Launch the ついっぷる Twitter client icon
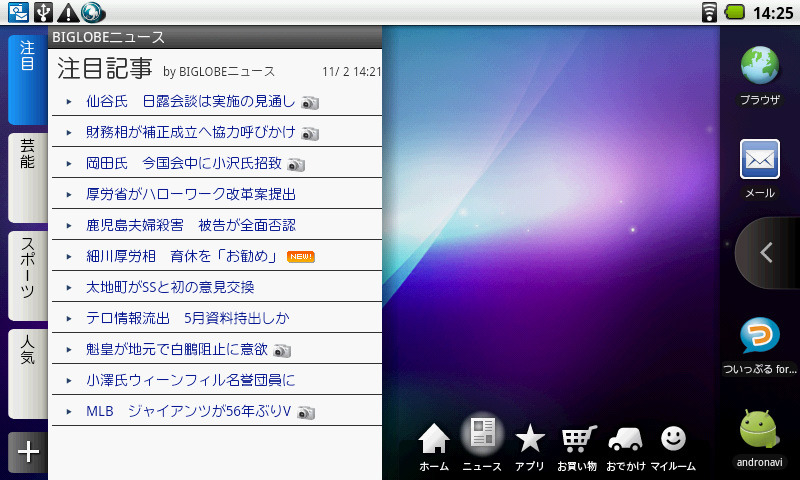The height and width of the screenshot is (480, 800). tap(760, 335)
